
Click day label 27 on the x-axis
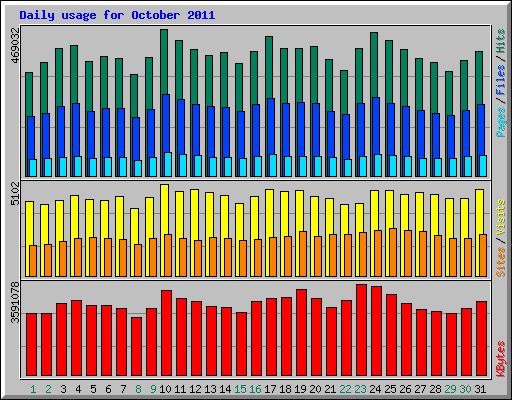420,389
